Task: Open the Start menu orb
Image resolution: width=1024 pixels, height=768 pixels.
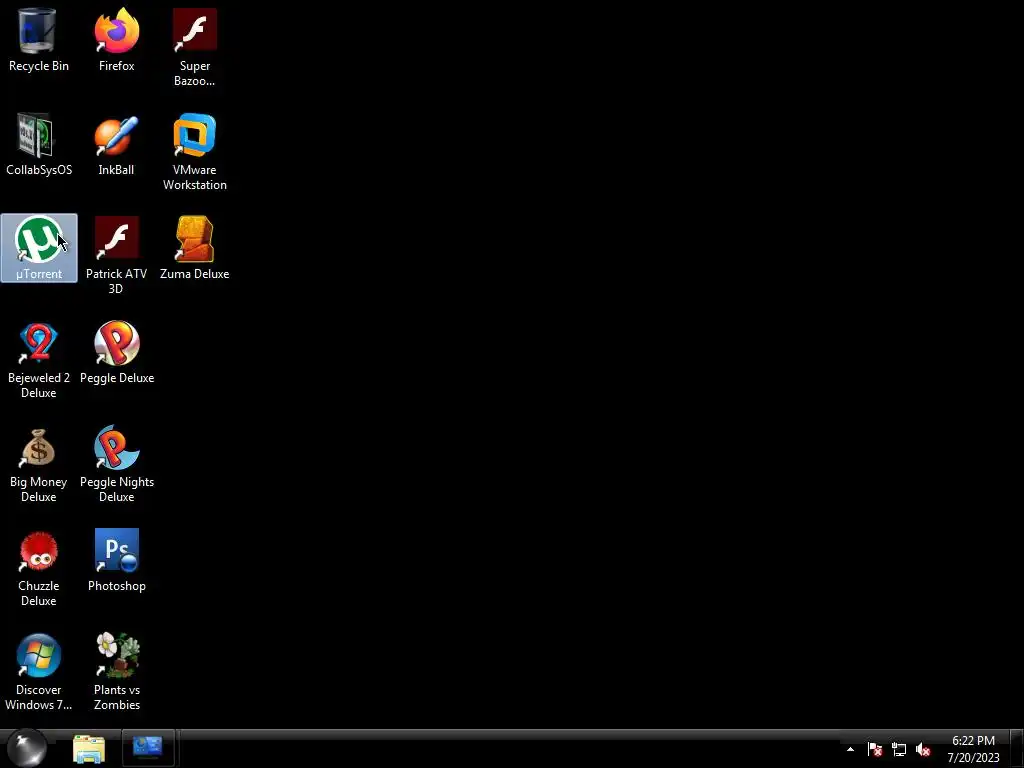Action: click(x=27, y=748)
